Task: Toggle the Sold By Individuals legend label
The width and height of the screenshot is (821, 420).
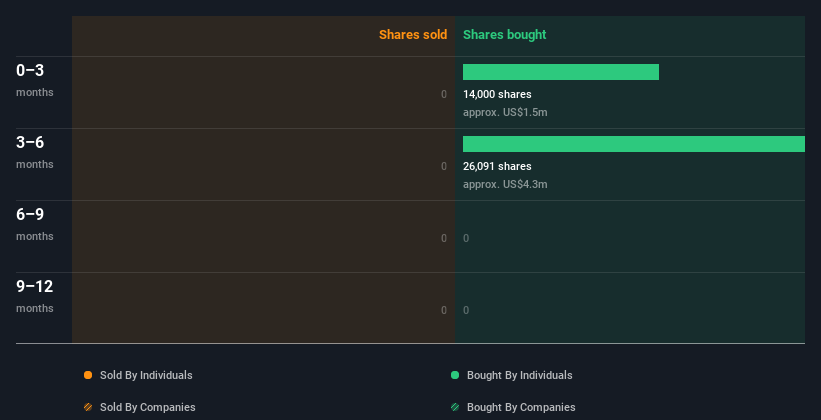Action: click(x=146, y=375)
